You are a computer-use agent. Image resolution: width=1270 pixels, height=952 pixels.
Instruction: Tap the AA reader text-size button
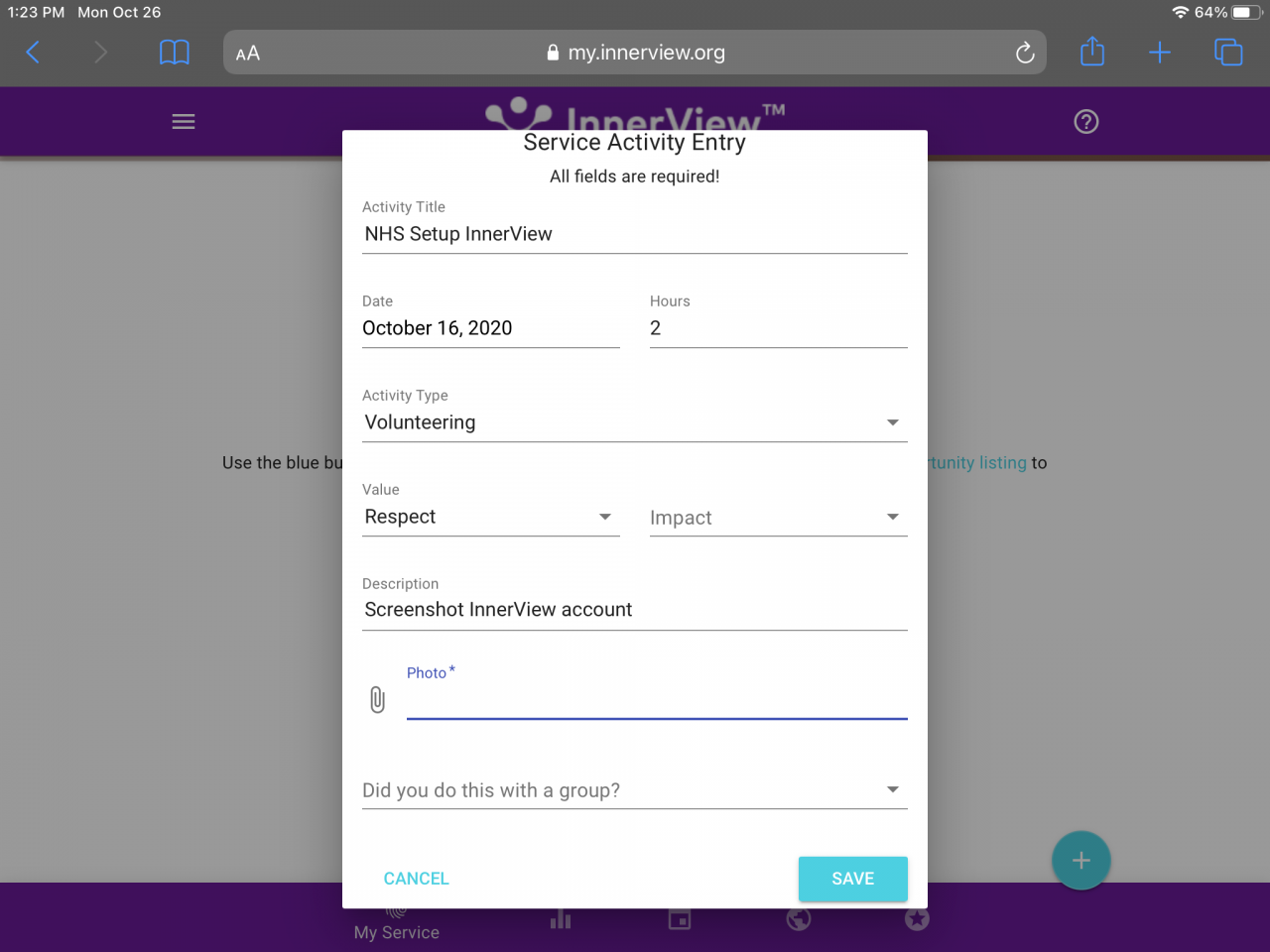248,54
